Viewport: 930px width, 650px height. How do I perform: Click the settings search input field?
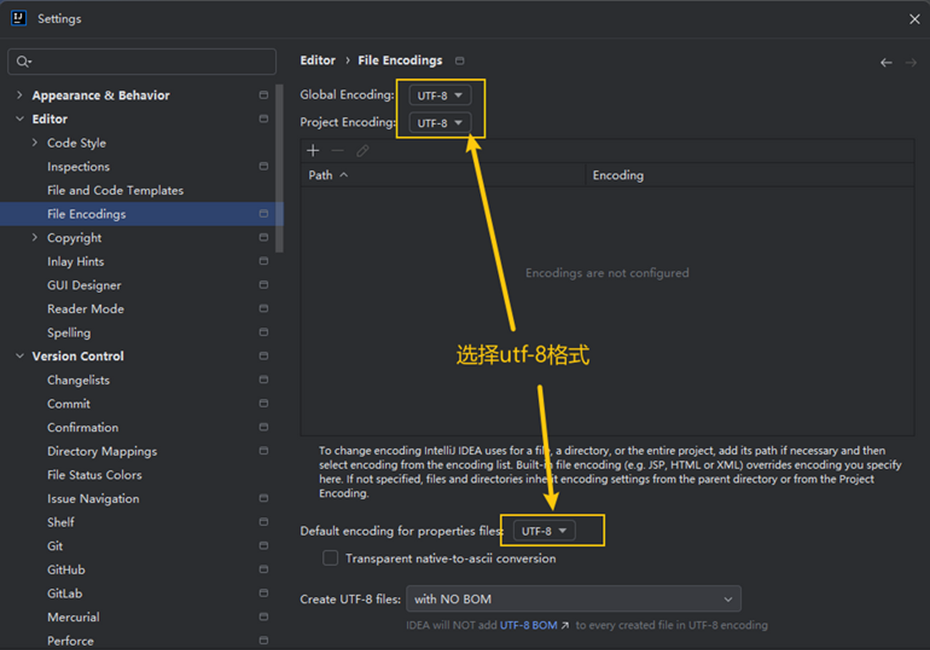point(142,61)
